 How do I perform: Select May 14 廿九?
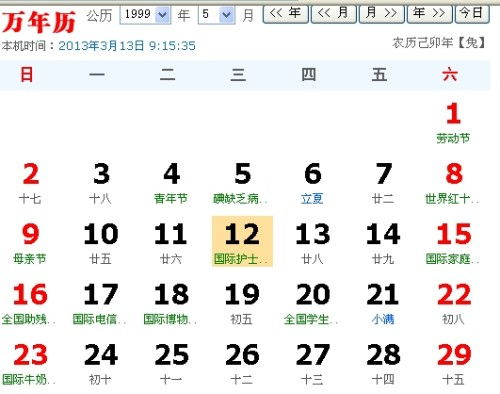tap(383, 243)
